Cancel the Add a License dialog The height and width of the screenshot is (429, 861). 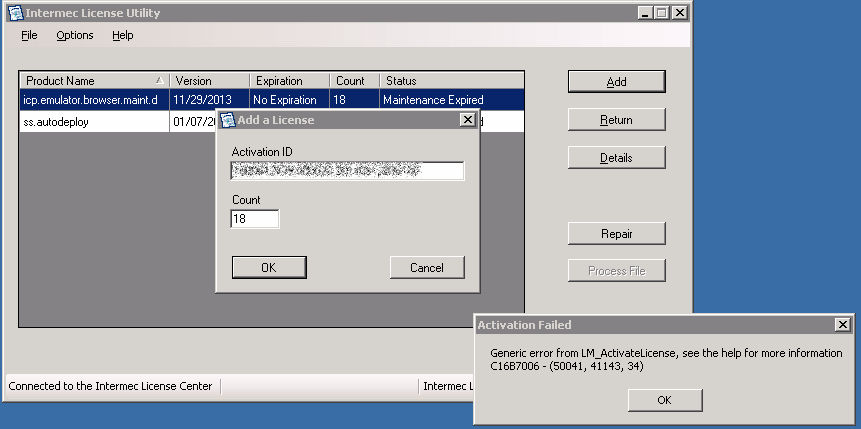coord(427,268)
